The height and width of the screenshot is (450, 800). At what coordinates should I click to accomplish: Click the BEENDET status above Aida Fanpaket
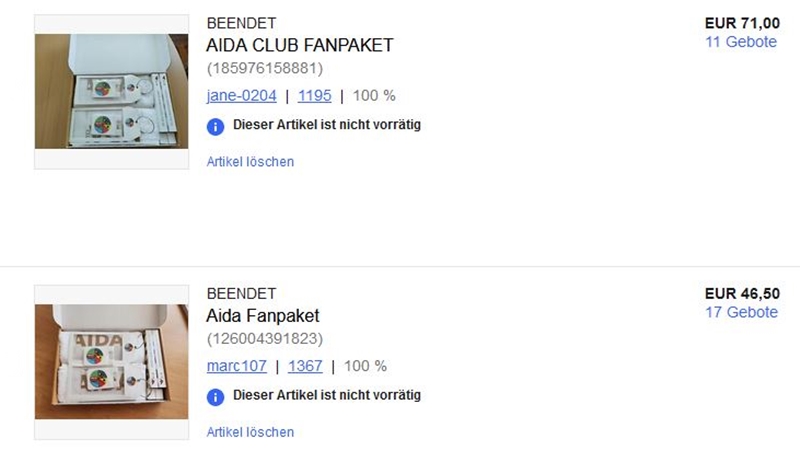[x=241, y=294]
